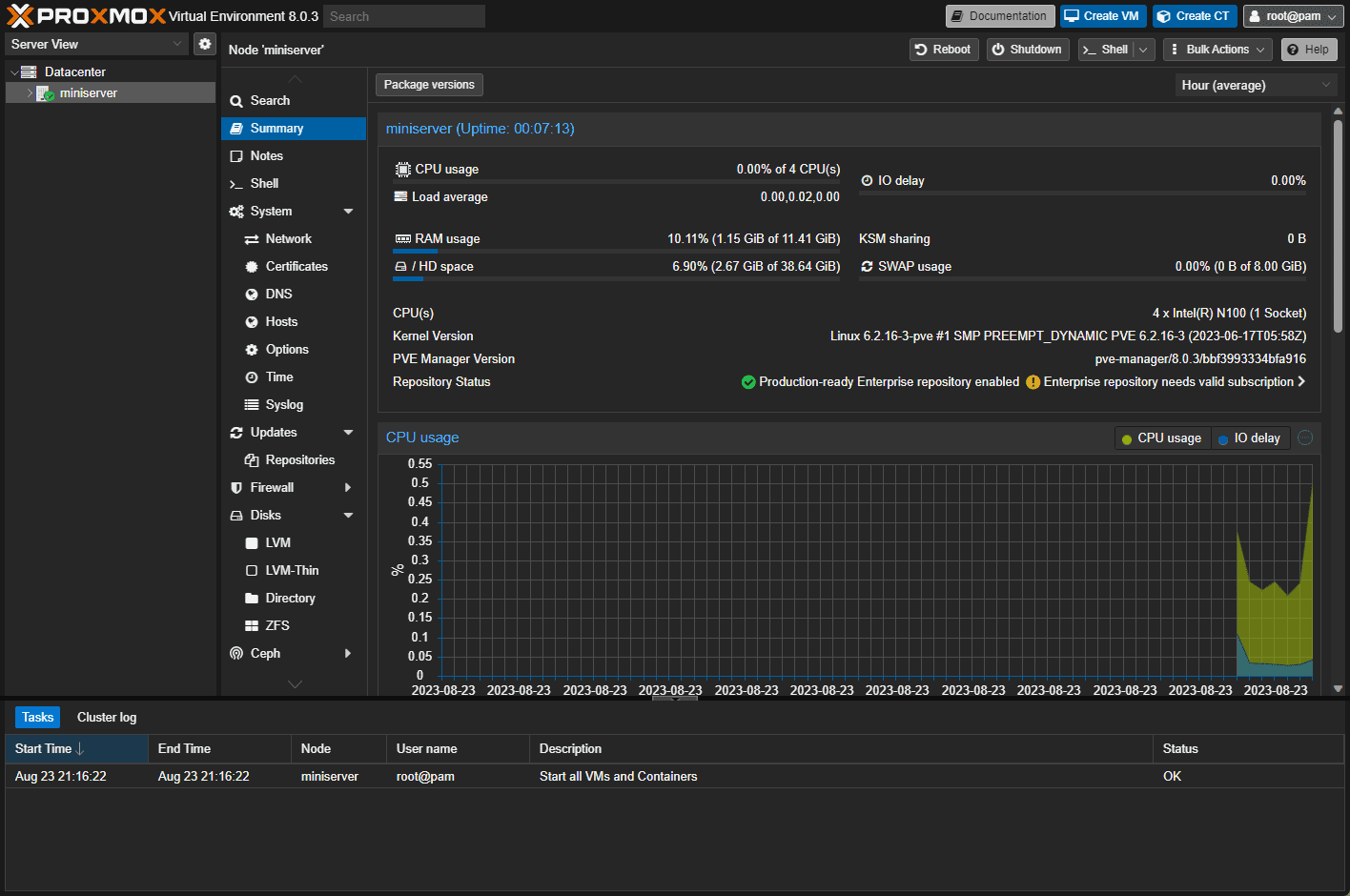This screenshot has height=896, width=1350.
Task: Select the Notes menu item
Action: pyautogui.click(x=266, y=156)
